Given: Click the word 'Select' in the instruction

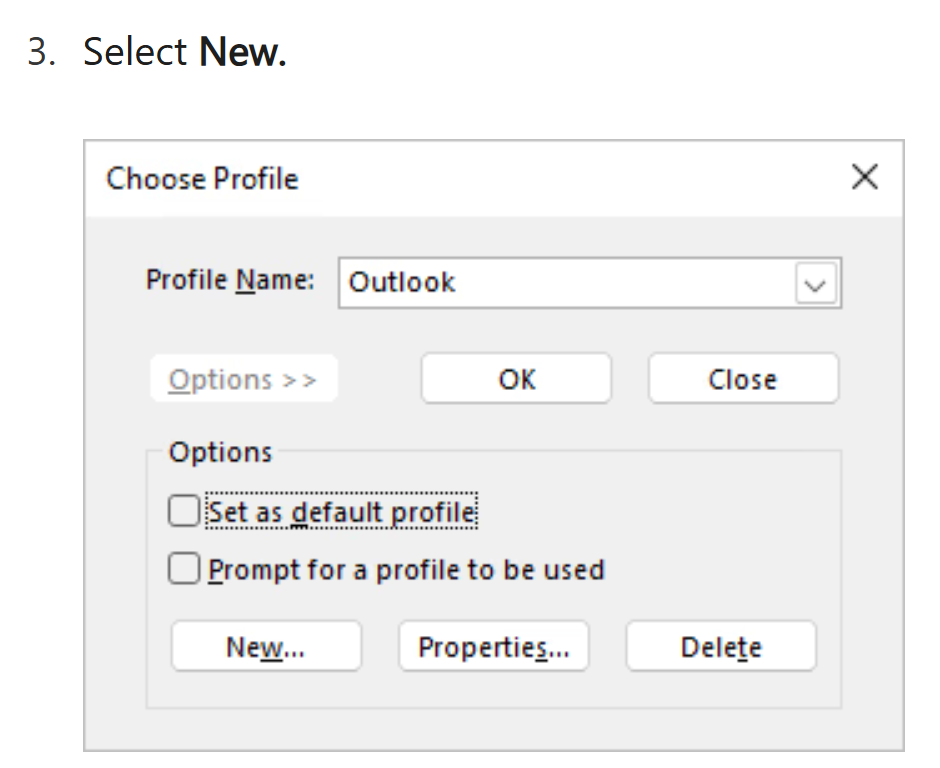Looking at the screenshot, I should coord(135,52).
